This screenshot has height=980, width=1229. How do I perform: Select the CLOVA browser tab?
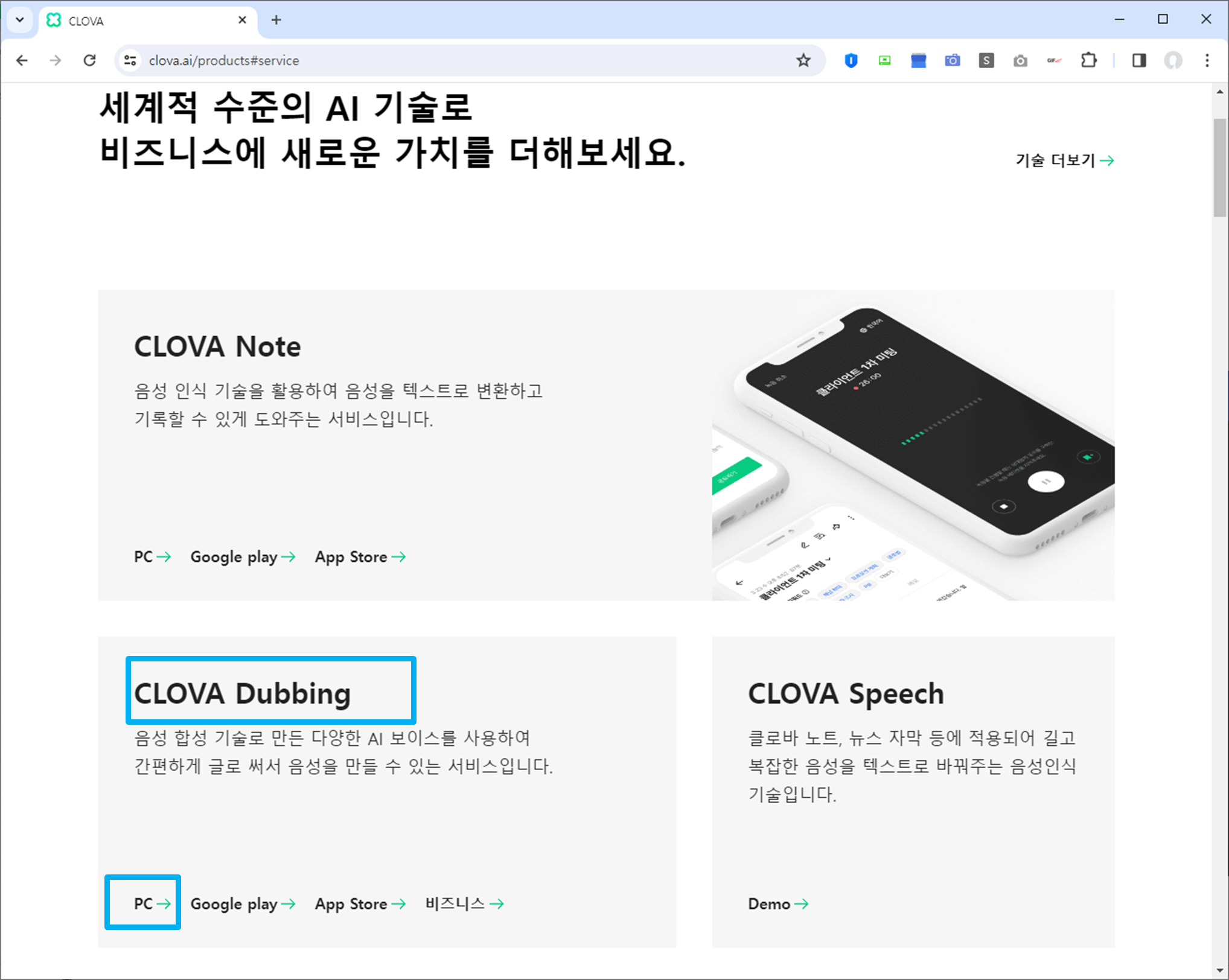(x=121, y=21)
